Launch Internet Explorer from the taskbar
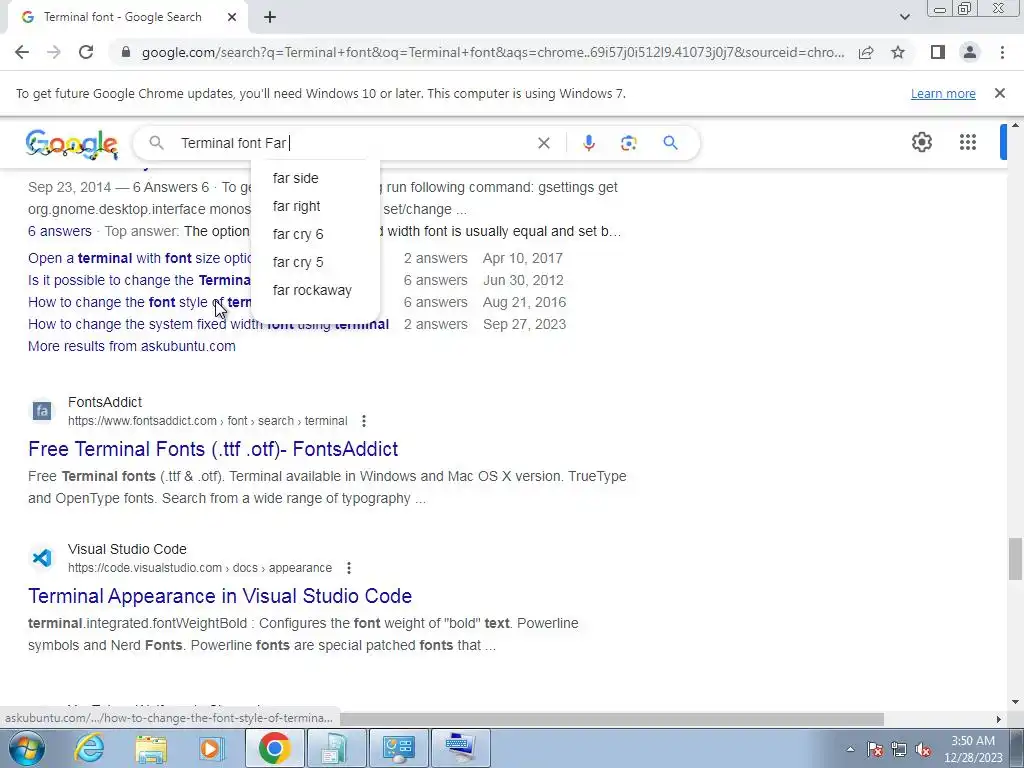 coord(89,748)
